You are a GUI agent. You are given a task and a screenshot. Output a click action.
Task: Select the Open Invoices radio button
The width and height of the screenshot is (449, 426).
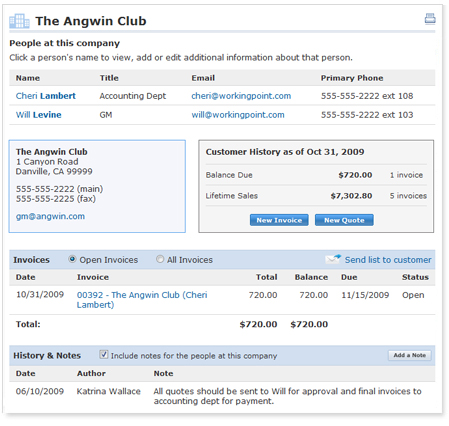point(72,259)
